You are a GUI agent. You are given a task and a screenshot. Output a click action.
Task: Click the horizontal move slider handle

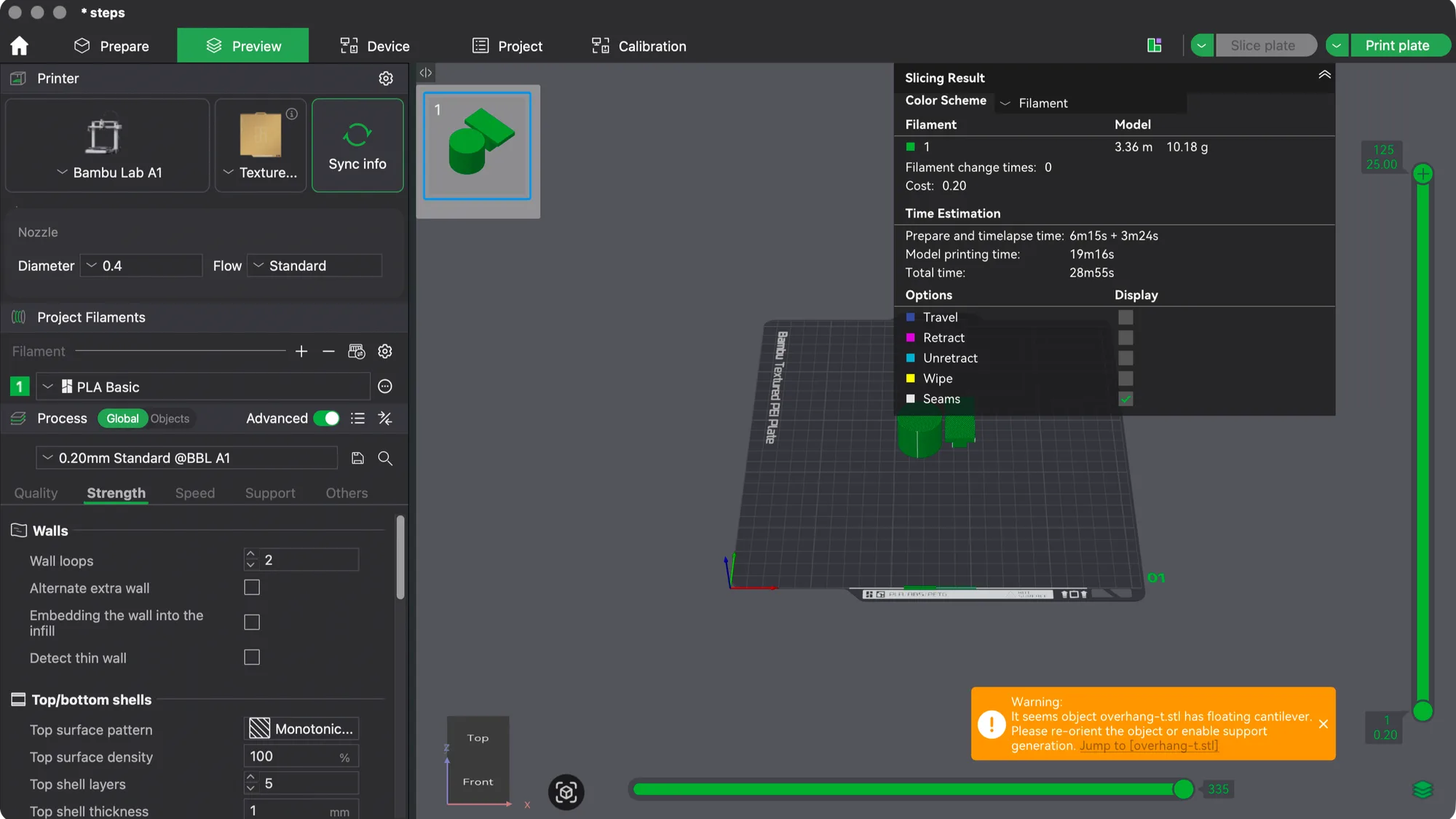tap(1184, 789)
